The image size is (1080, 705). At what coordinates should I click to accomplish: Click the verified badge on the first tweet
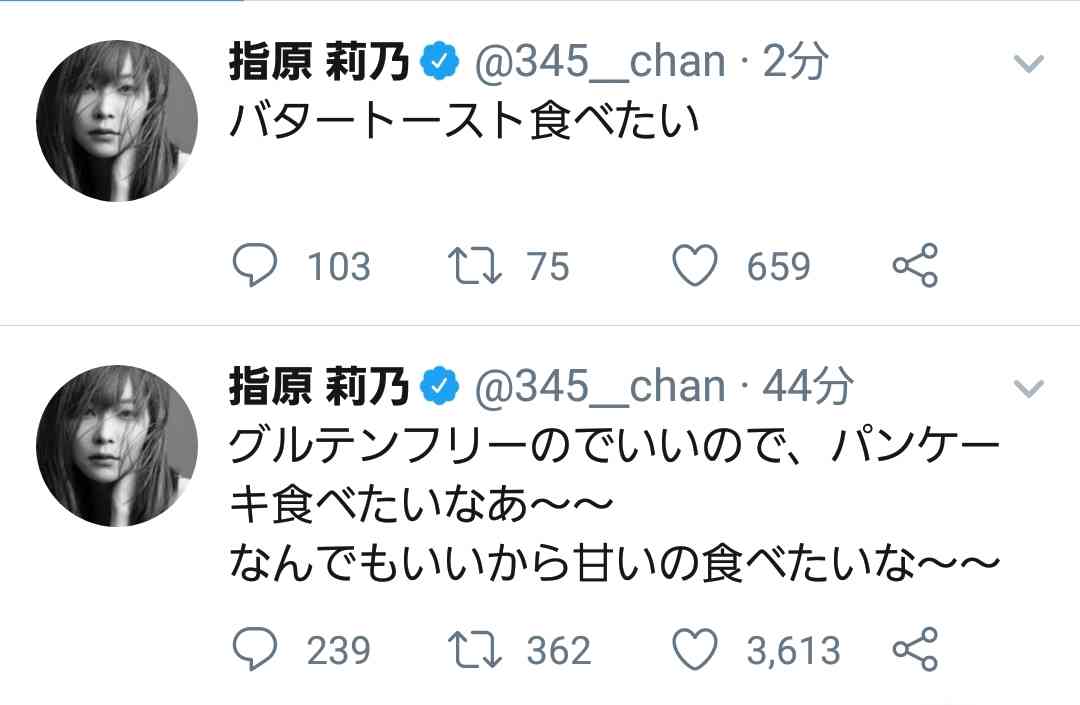pyautogui.click(x=439, y=61)
